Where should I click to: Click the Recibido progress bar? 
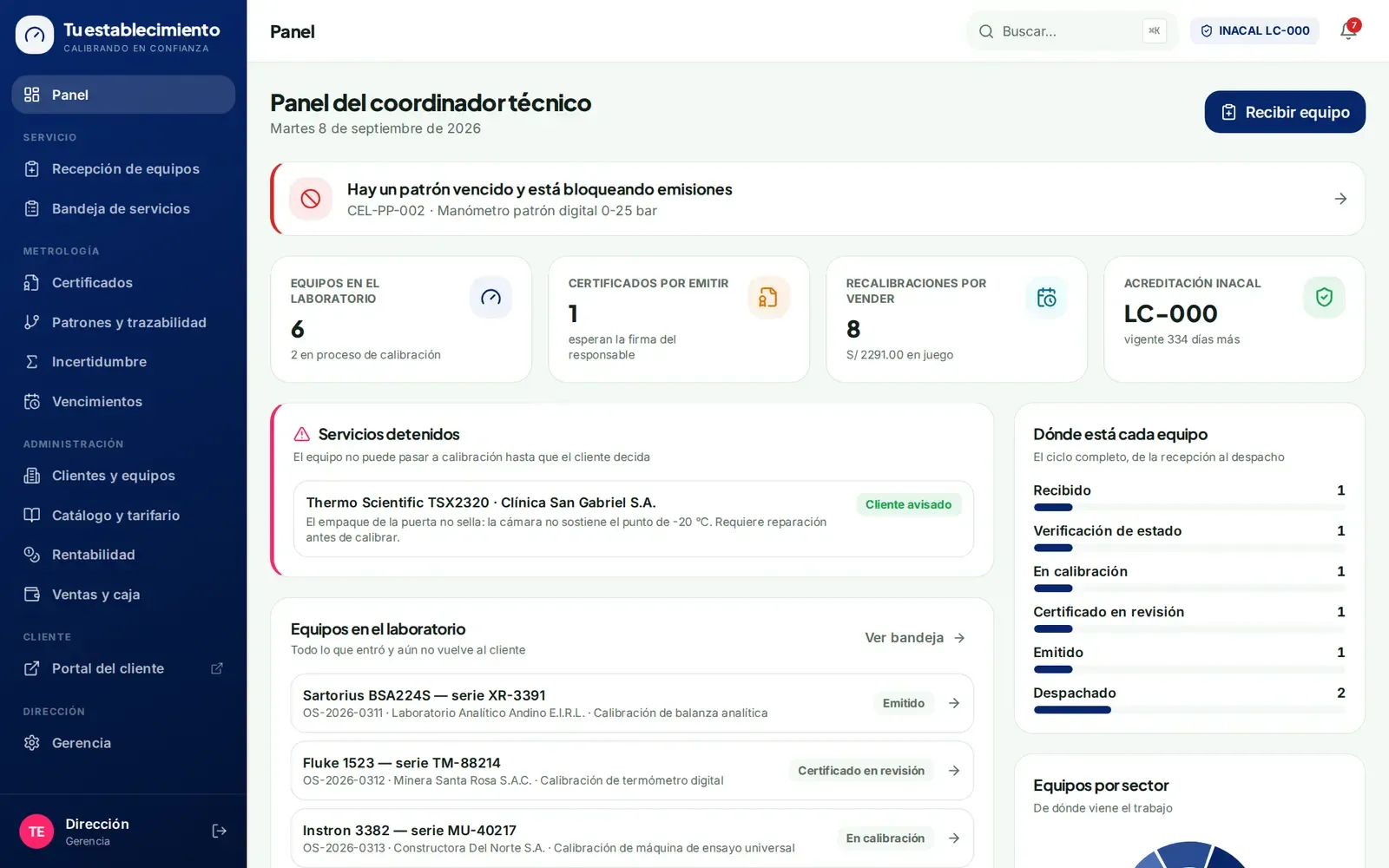pos(1189,508)
